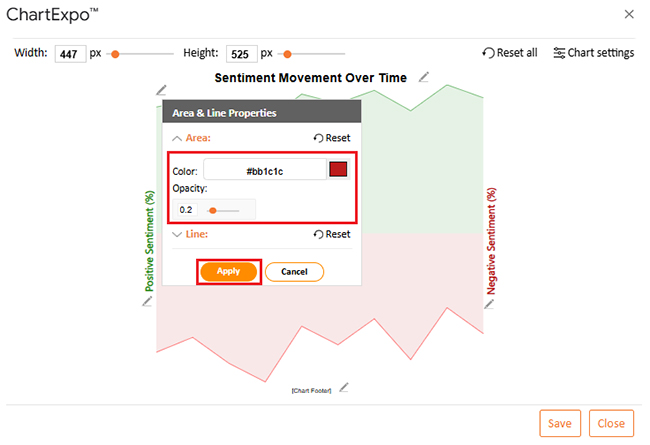This screenshot has height=445, width=650.
Task: Click the Height value input field
Action: (x=241, y=54)
